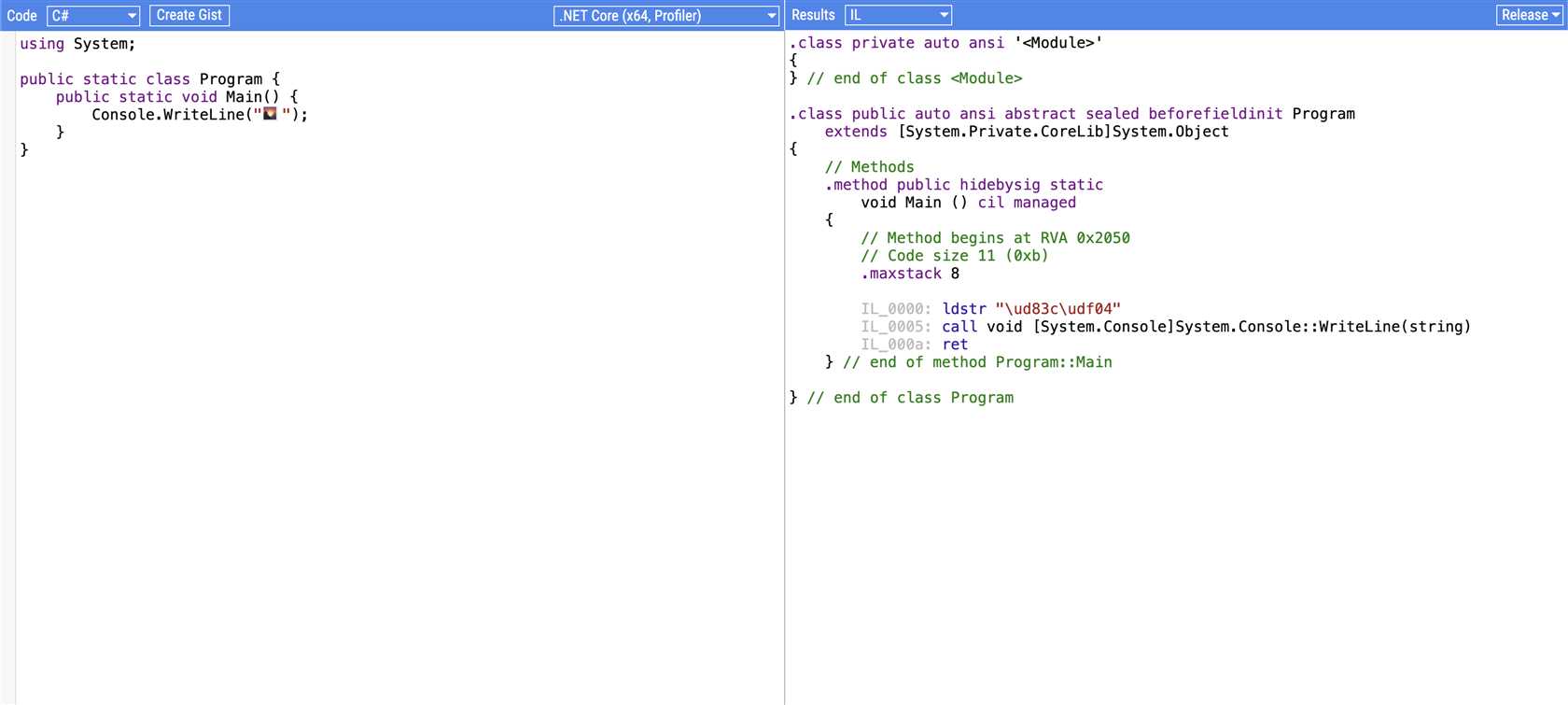Click '// end of class Program' comment
This screenshot has width=1568, height=705.
click(x=910, y=398)
